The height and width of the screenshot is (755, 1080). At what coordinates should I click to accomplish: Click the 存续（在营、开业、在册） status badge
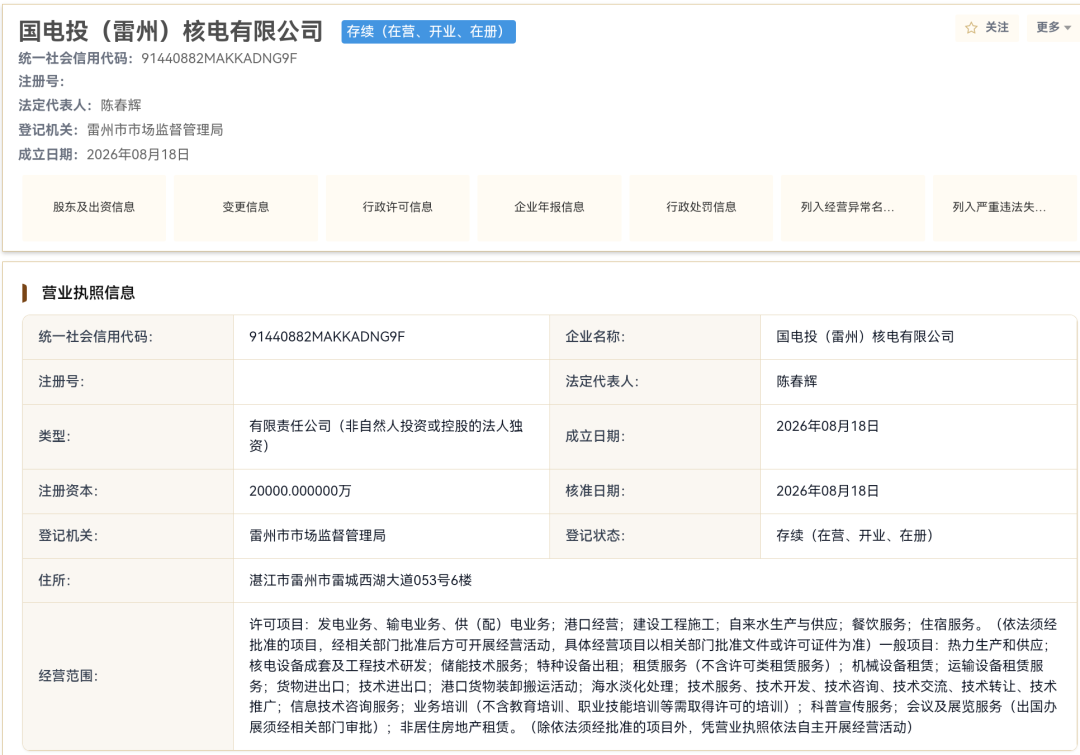pyautogui.click(x=428, y=32)
